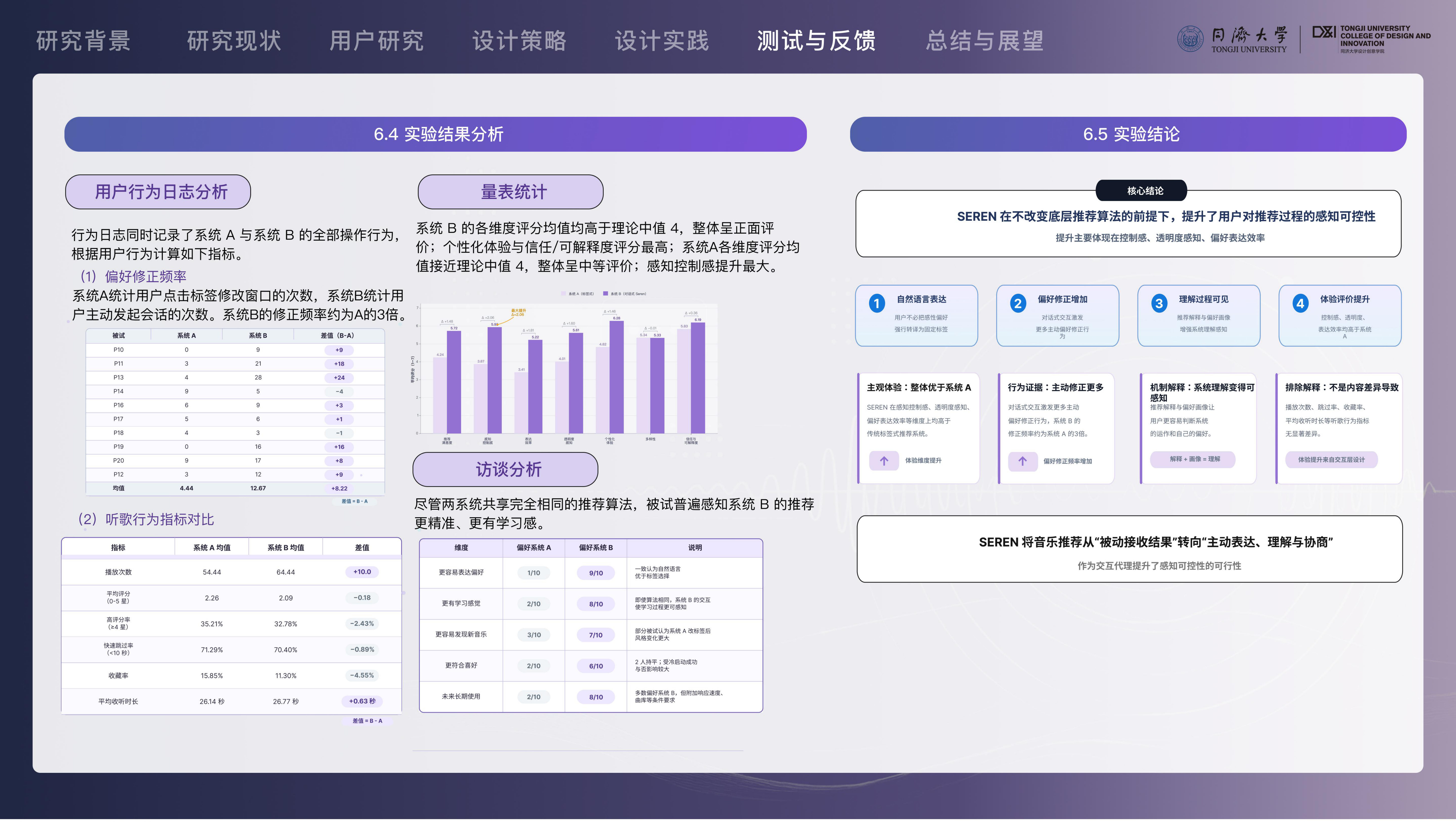Click the D&I college logo mark
The width and height of the screenshot is (1456, 836).
[x=1324, y=32]
